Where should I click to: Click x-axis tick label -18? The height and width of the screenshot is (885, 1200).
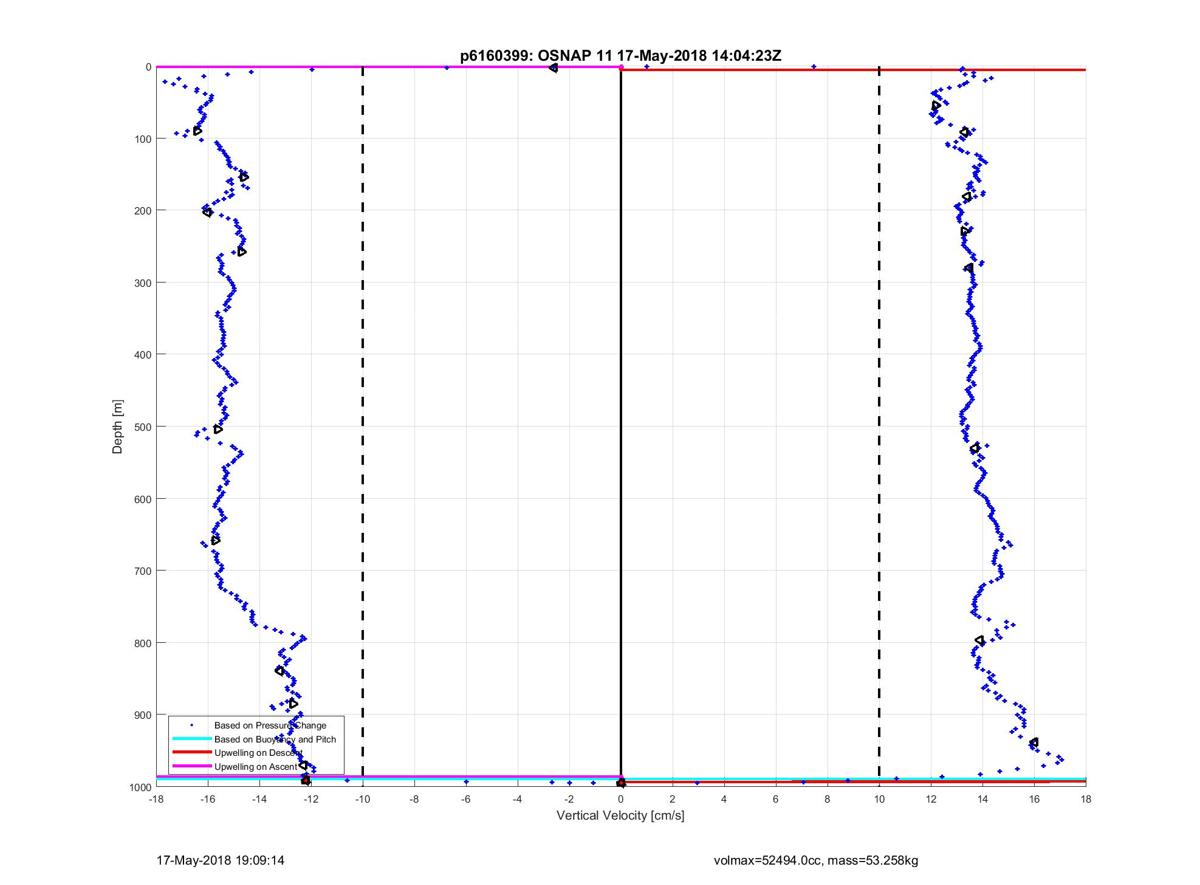pyautogui.click(x=156, y=799)
